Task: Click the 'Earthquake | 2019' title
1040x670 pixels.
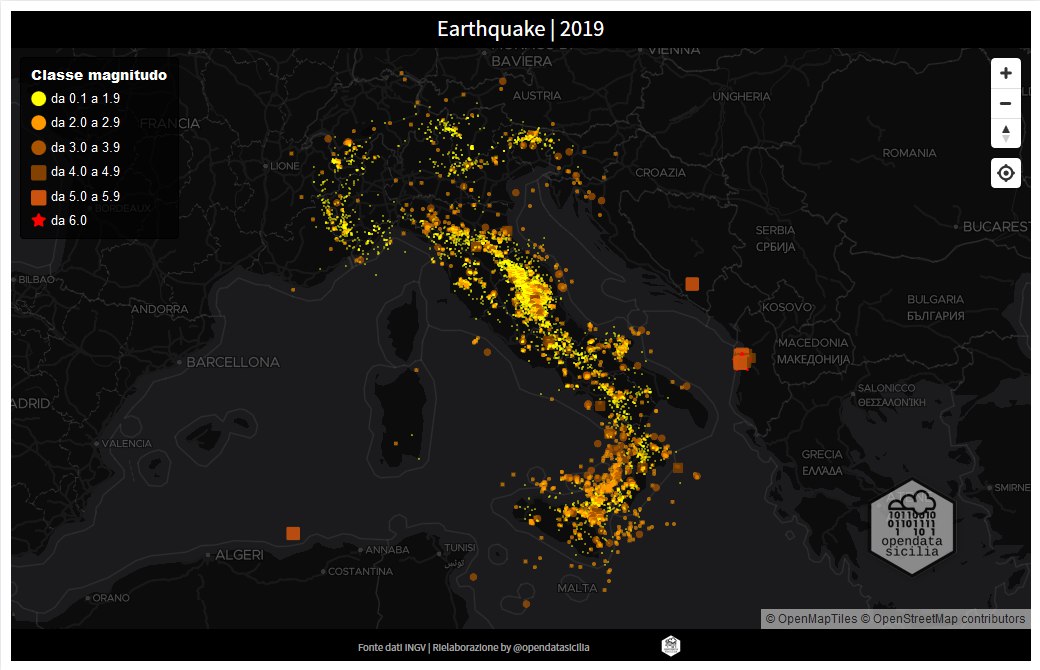Action: [521, 29]
